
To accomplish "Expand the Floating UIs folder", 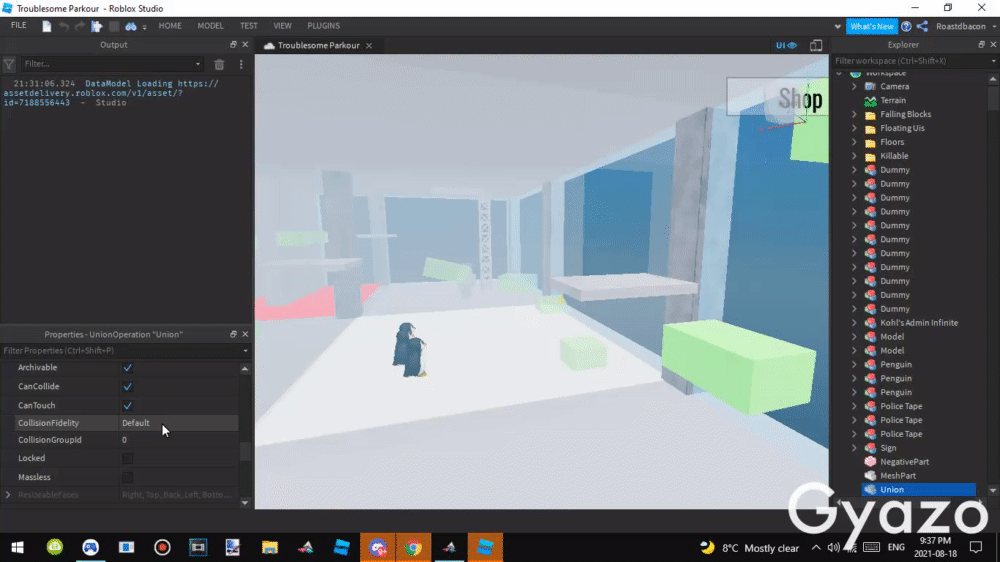I will tap(855, 128).
